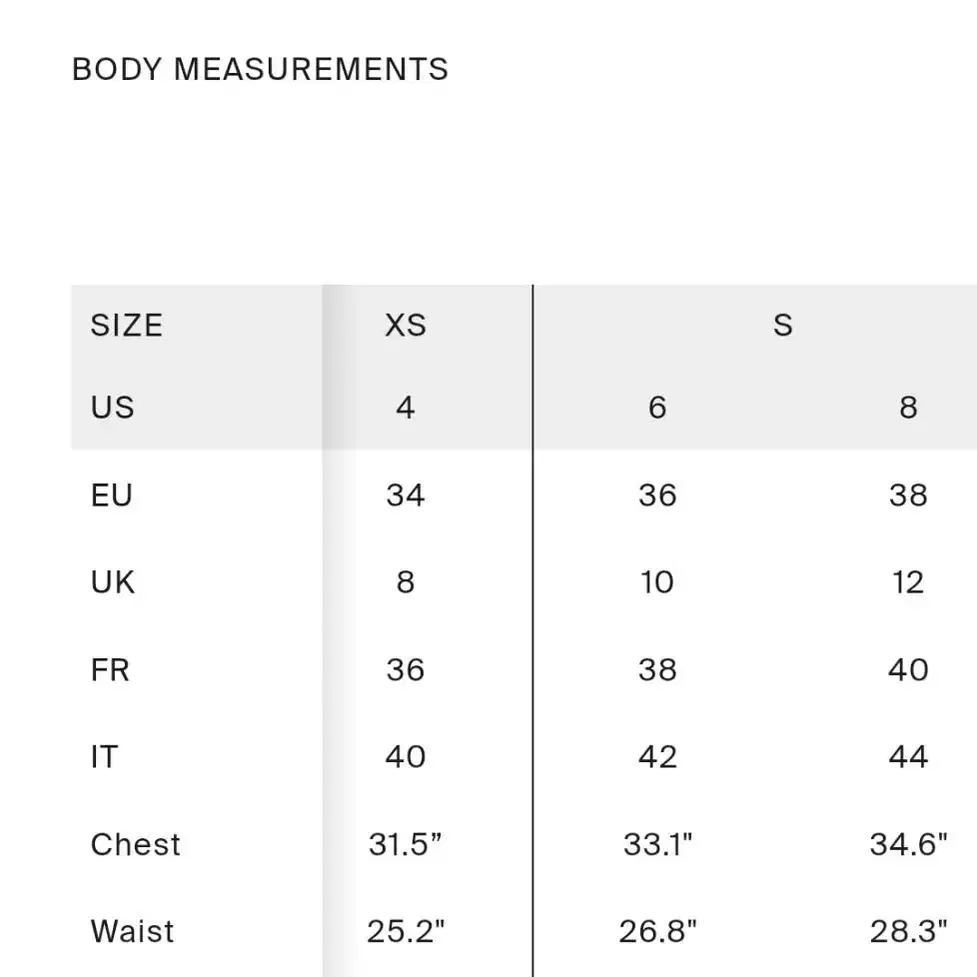Click EU row label
This screenshot has height=977, width=977.
[112, 495]
